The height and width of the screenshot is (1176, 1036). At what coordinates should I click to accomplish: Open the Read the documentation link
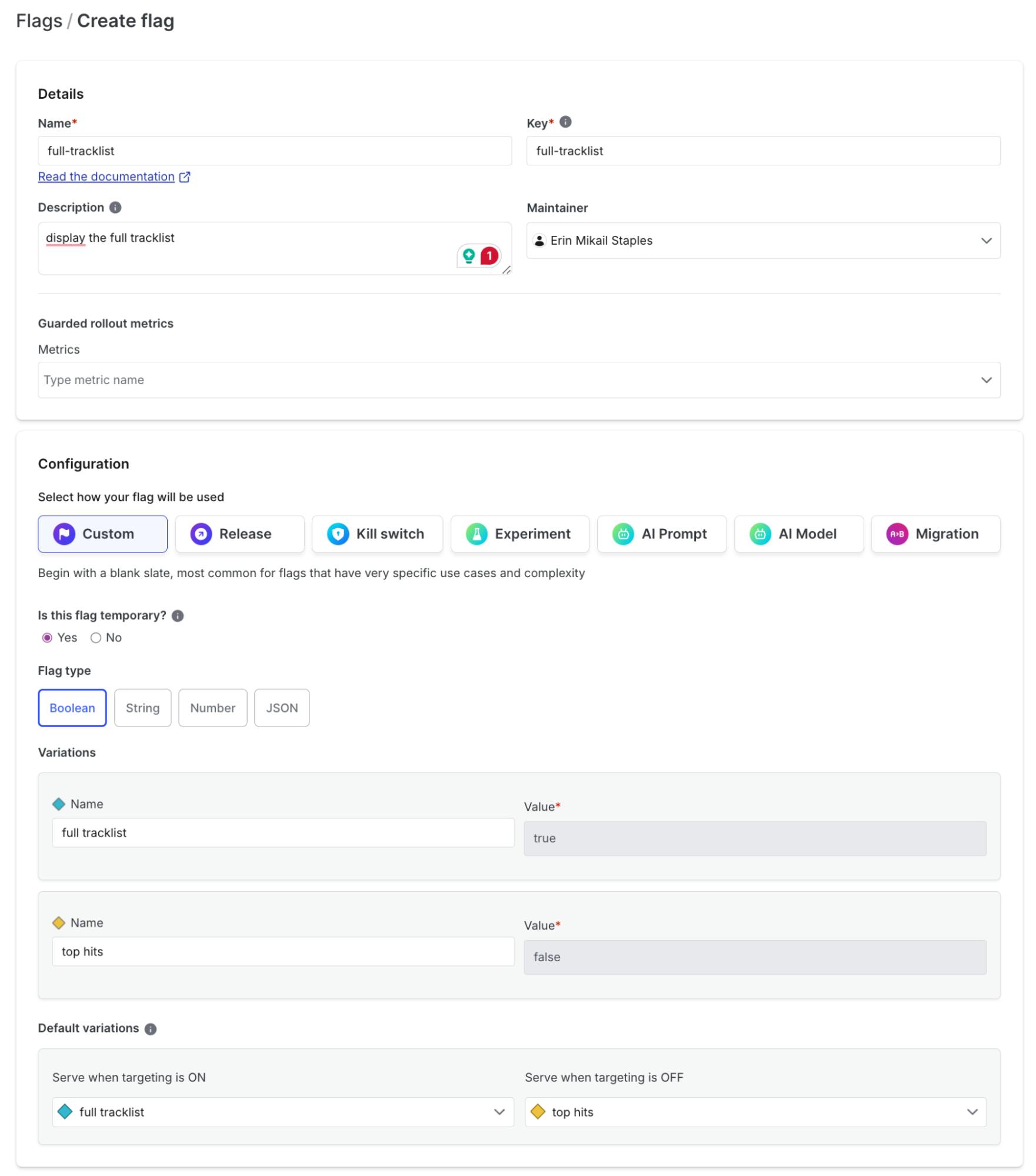(x=106, y=177)
